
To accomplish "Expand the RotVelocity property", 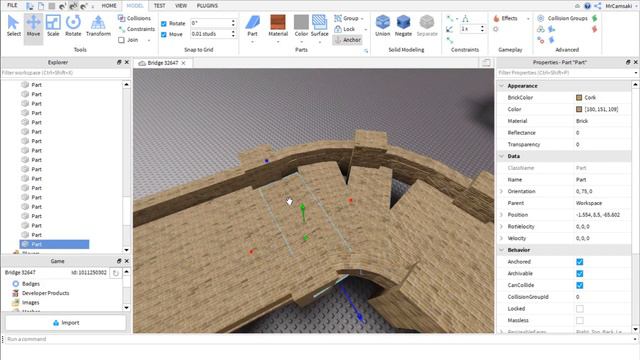I will pos(502,227).
